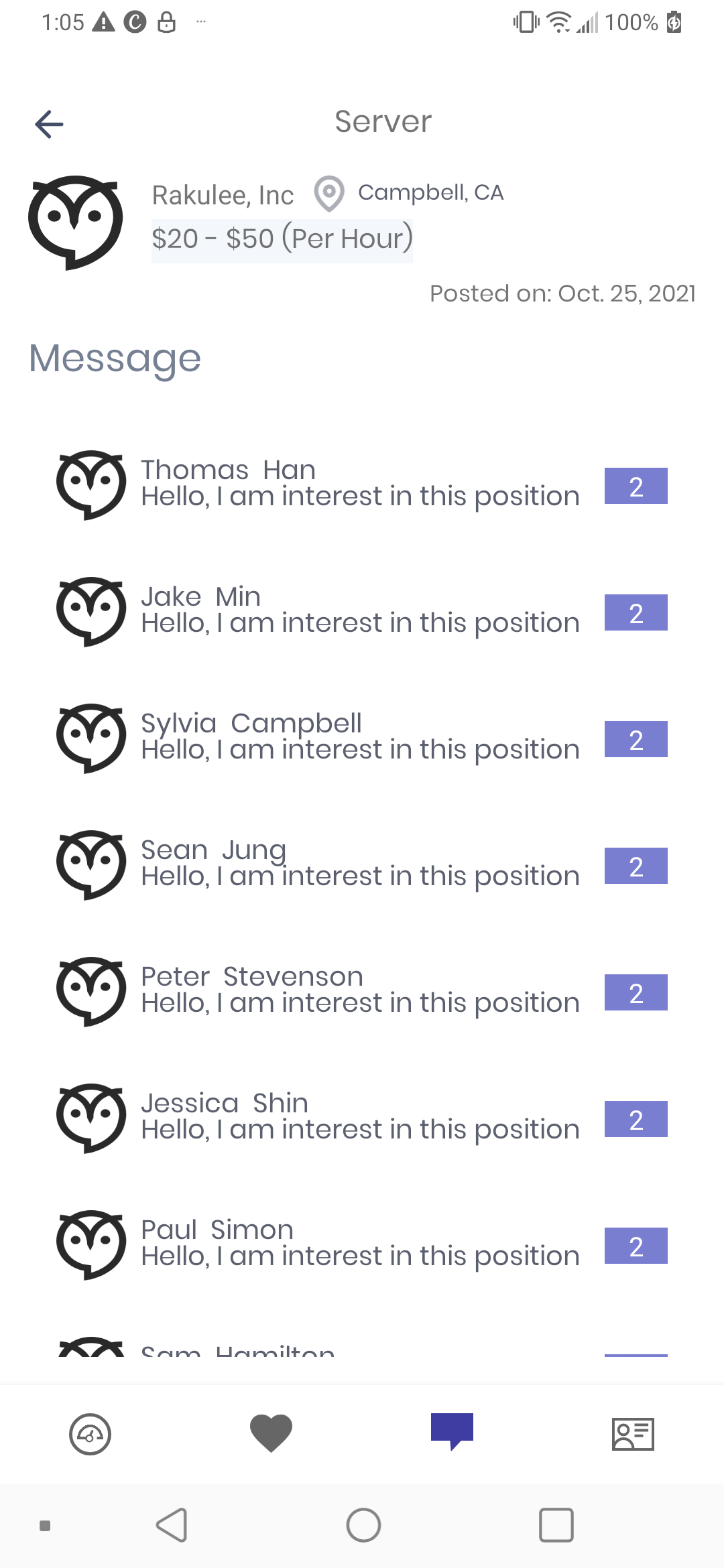Viewport: 724px width, 1568px height.
Task: Open Thomas Han's message
Action: click(362, 485)
